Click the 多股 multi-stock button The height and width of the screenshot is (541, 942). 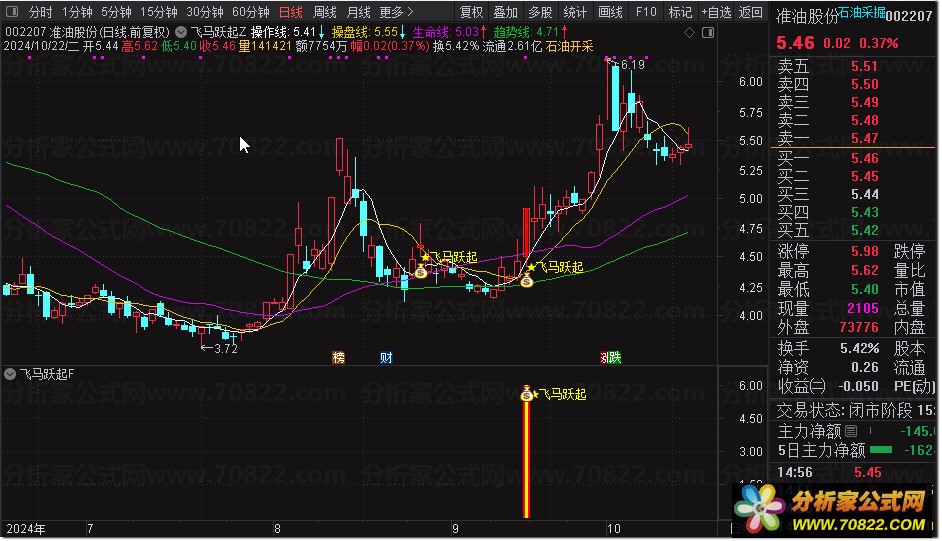pyautogui.click(x=540, y=12)
